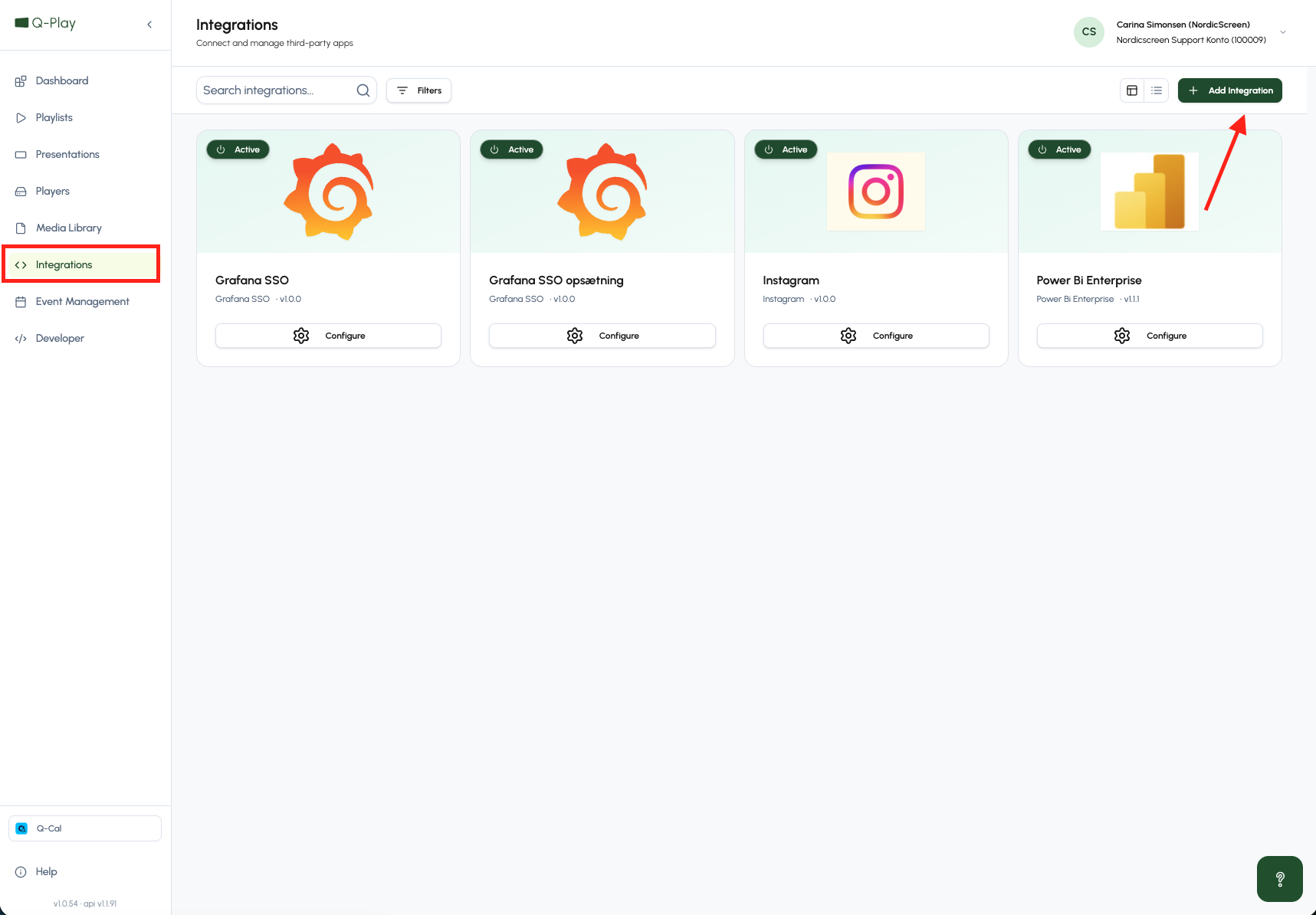Click the Grafana SSO opsætning logo thumbnail

(x=602, y=192)
